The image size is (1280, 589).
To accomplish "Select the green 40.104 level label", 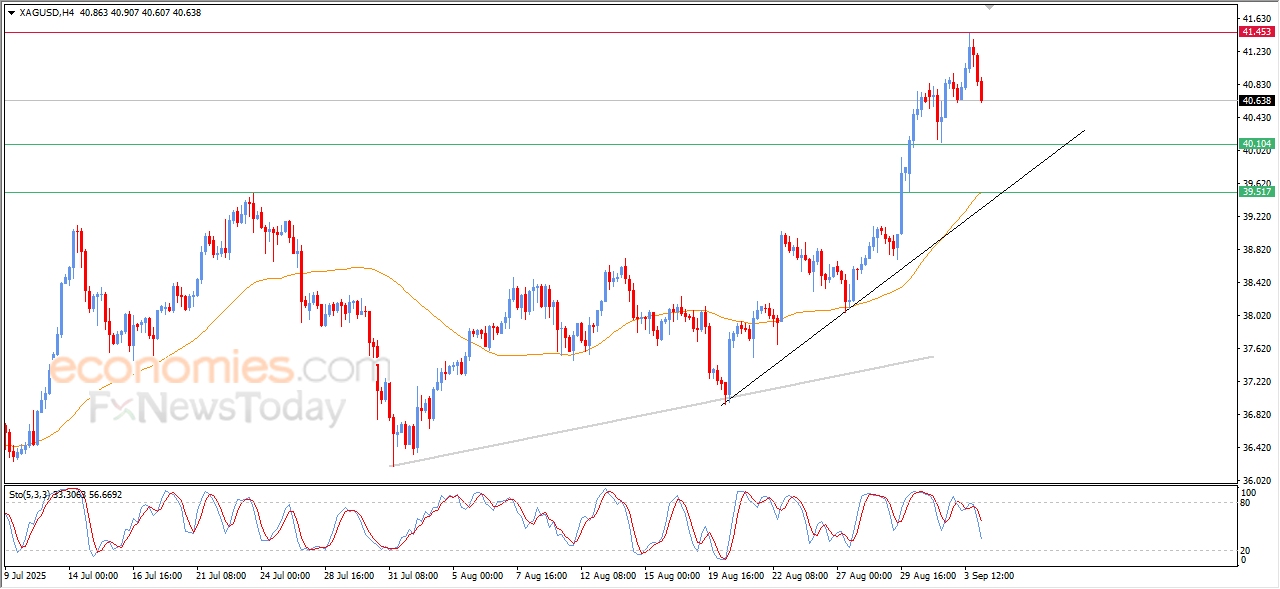I will [1256, 144].
